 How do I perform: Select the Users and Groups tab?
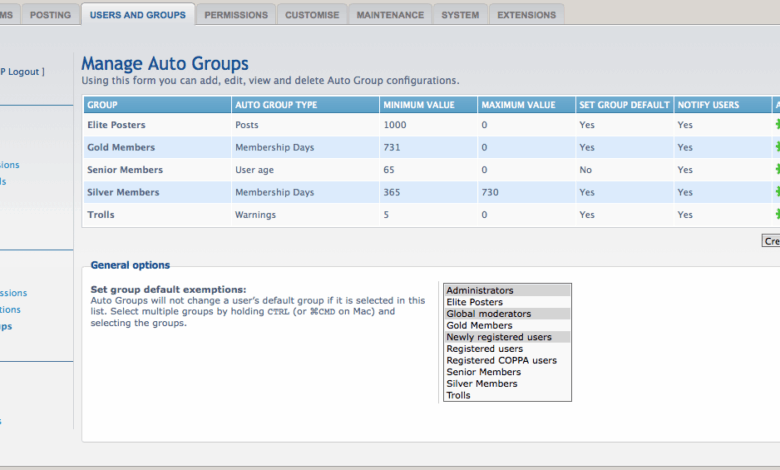(137, 15)
